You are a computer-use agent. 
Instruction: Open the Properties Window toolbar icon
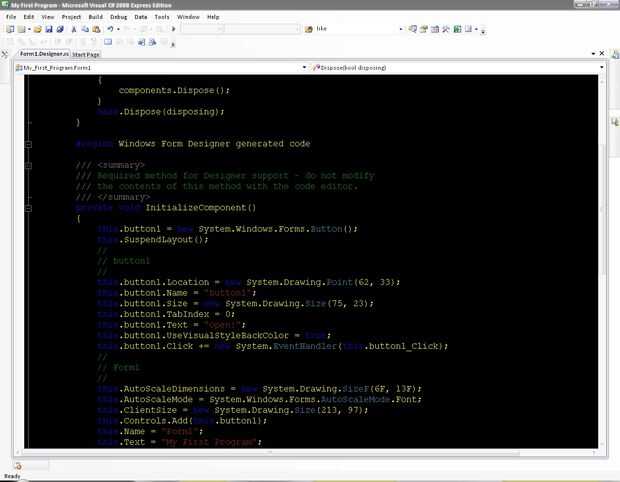click(424, 29)
